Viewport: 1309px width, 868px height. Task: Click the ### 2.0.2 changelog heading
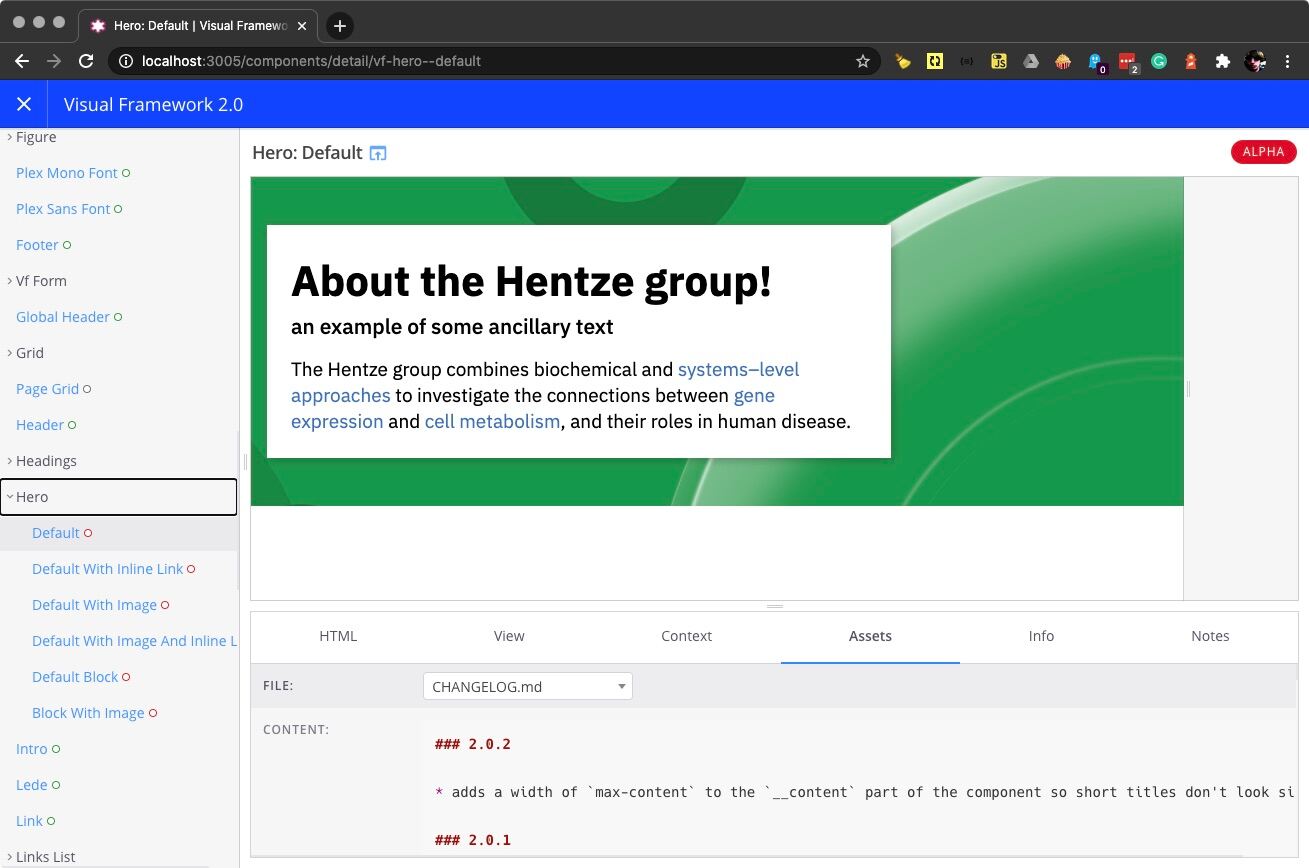click(x=473, y=744)
